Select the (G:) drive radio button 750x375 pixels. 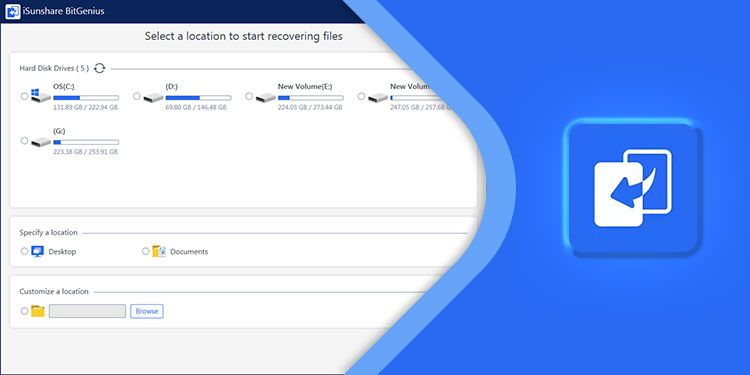(x=24, y=141)
